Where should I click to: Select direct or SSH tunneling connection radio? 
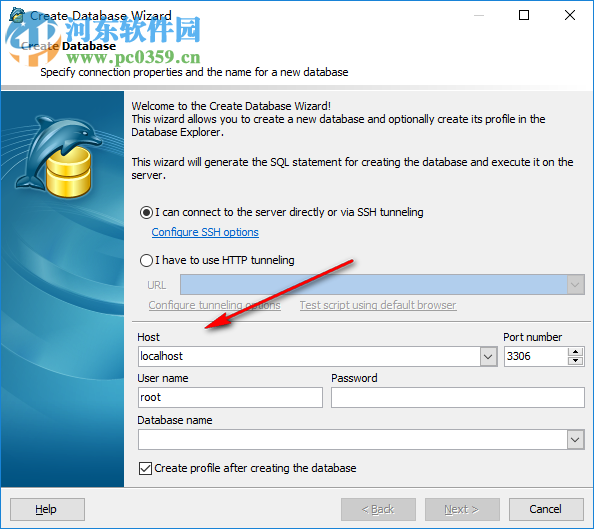click(x=146, y=213)
